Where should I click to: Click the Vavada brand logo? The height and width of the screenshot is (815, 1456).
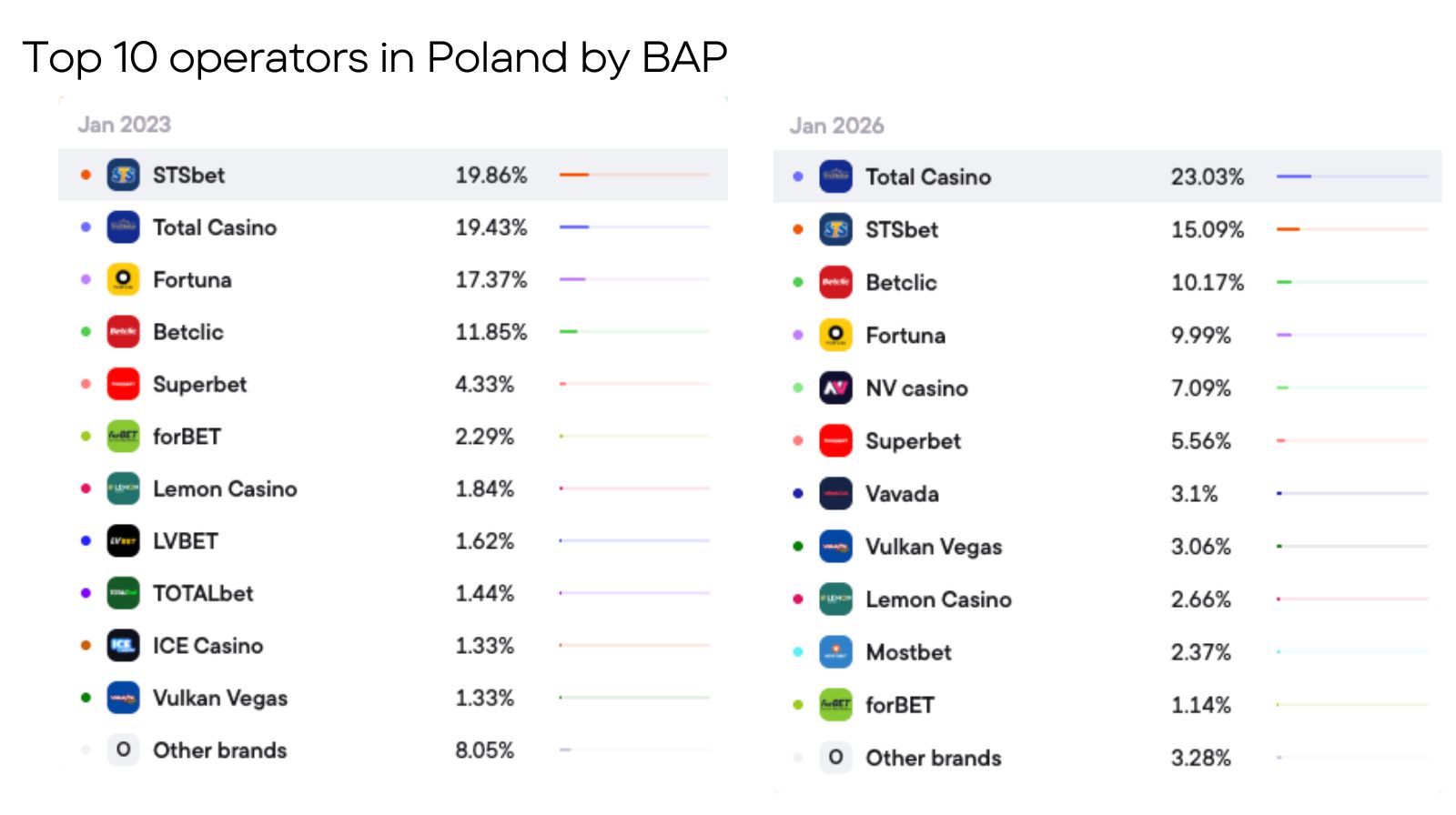point(835,494)
